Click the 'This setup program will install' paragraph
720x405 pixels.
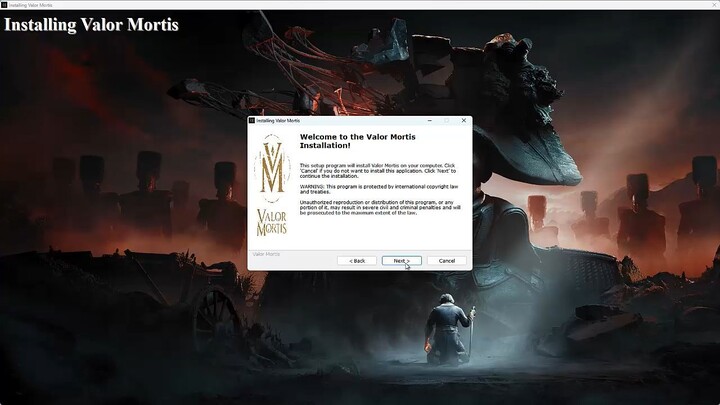pyautogui.click(x=377, y=170)
